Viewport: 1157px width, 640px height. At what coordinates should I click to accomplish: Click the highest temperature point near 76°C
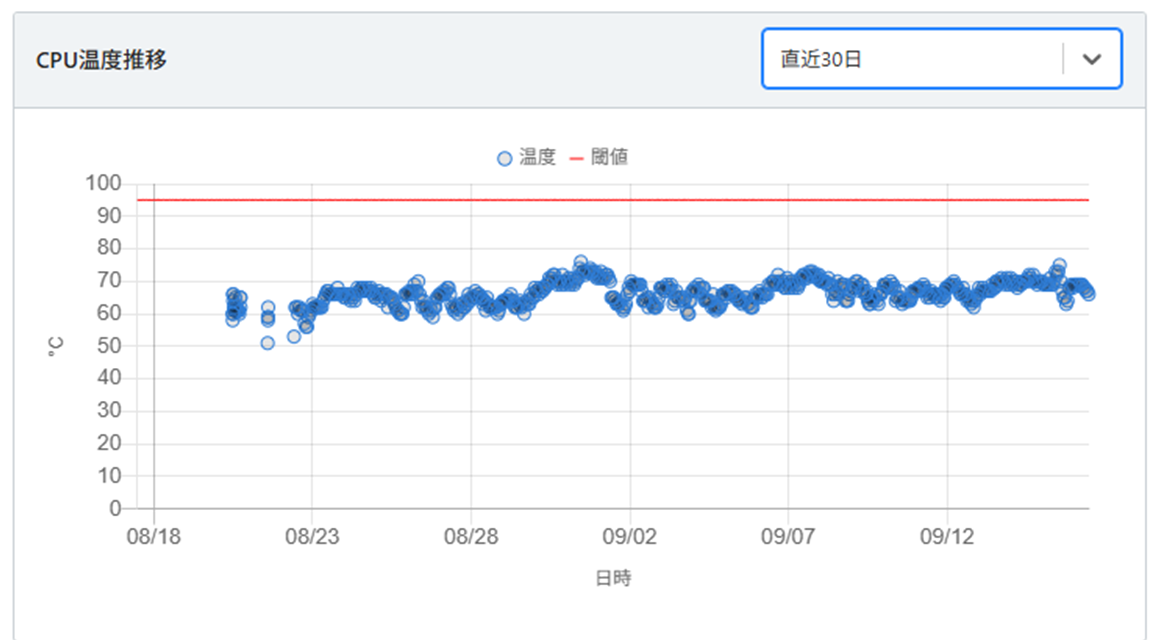[580, 262]
